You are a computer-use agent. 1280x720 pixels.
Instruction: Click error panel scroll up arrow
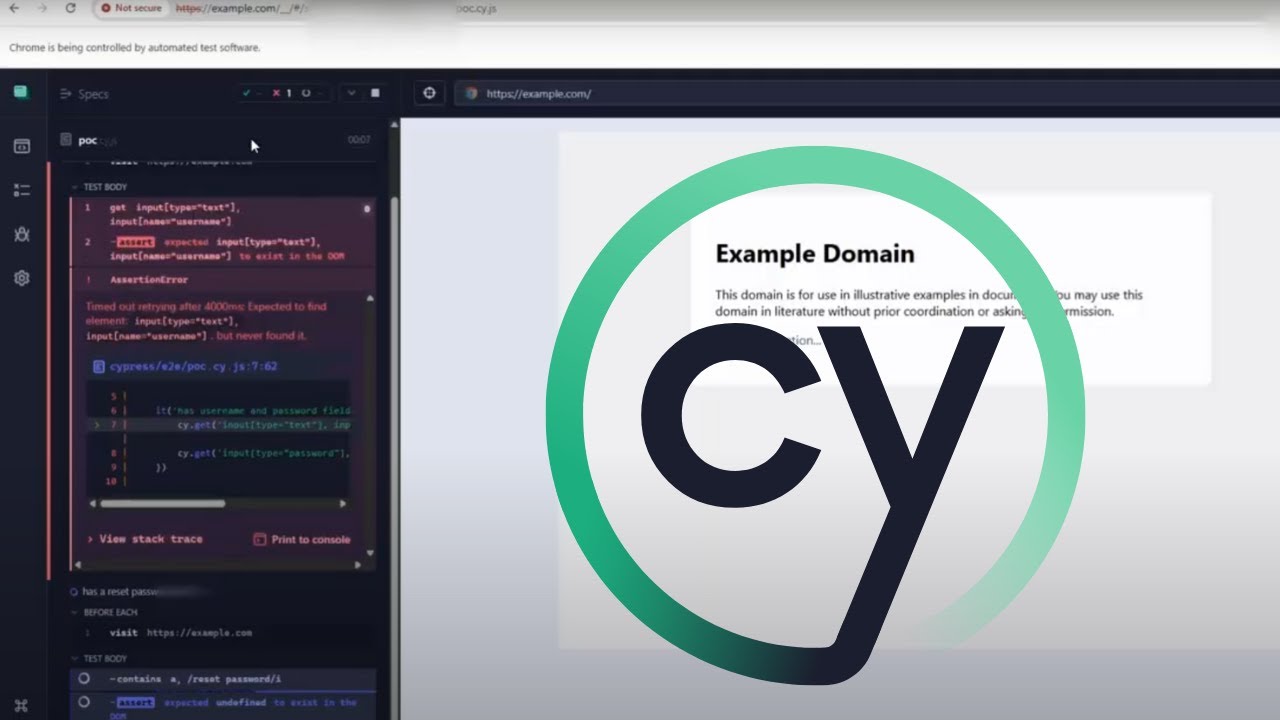coord(370,298)
